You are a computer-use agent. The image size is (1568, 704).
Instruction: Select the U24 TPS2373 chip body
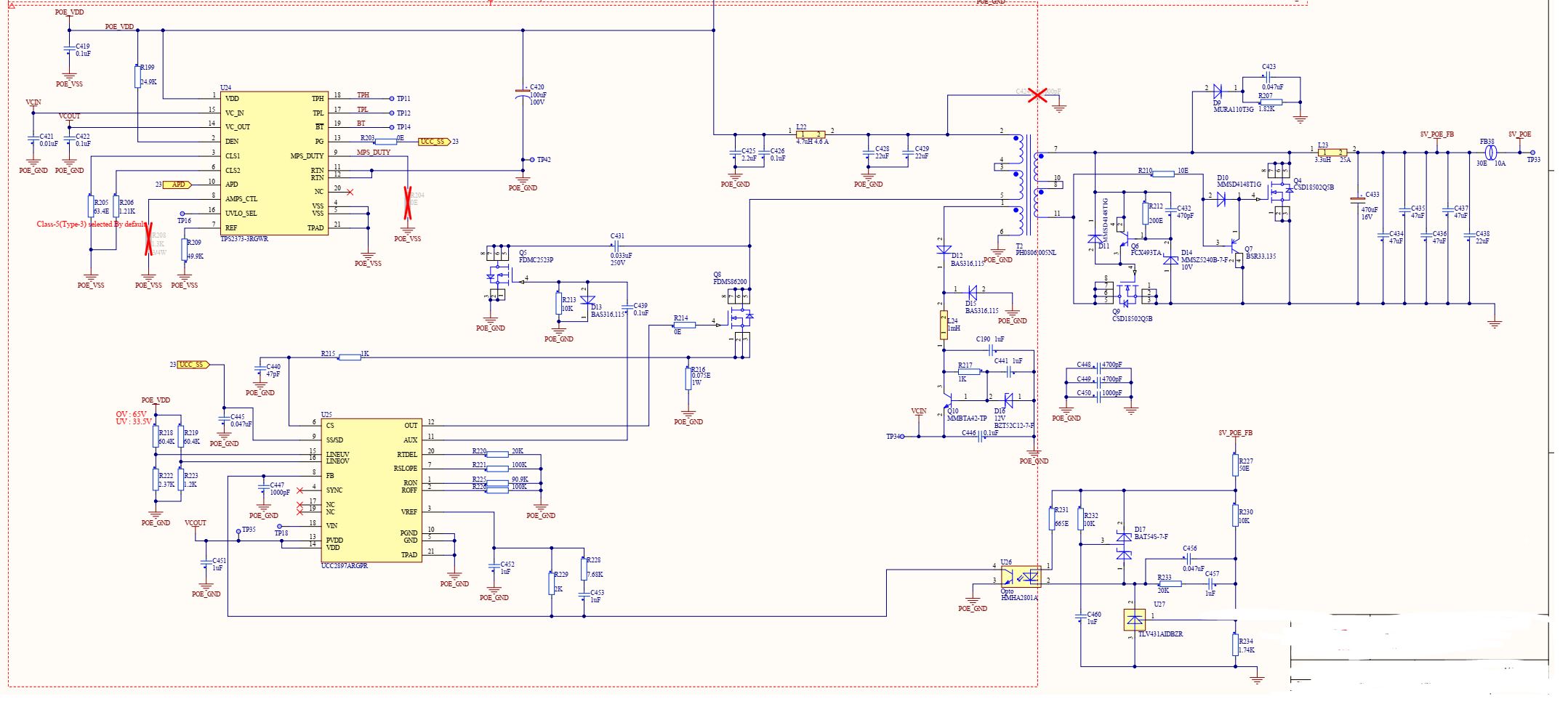[x=275, y=163]
